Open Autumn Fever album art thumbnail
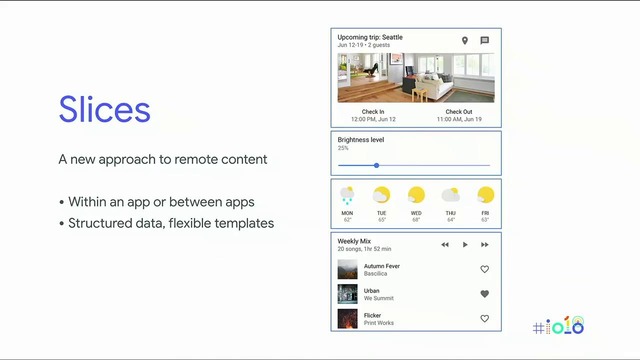640x360 pixels. coord(347,269)
